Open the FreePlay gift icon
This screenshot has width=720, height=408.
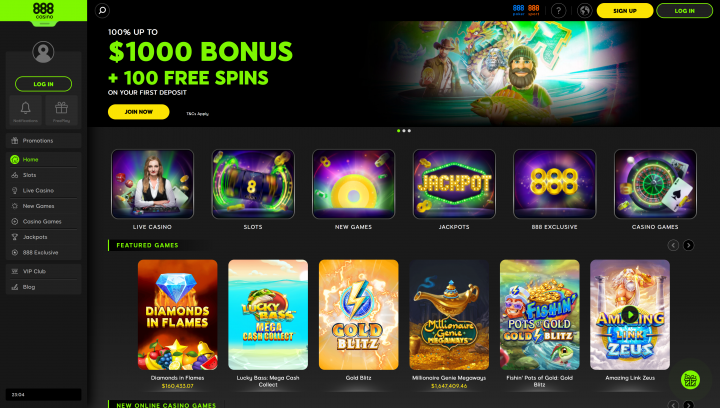[61, 111]
